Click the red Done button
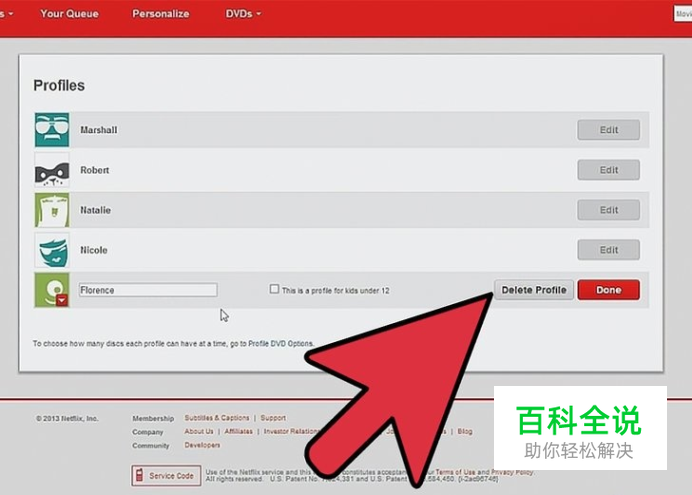Image resolution: width=692 pixels, height=495 pixels. 609,290
